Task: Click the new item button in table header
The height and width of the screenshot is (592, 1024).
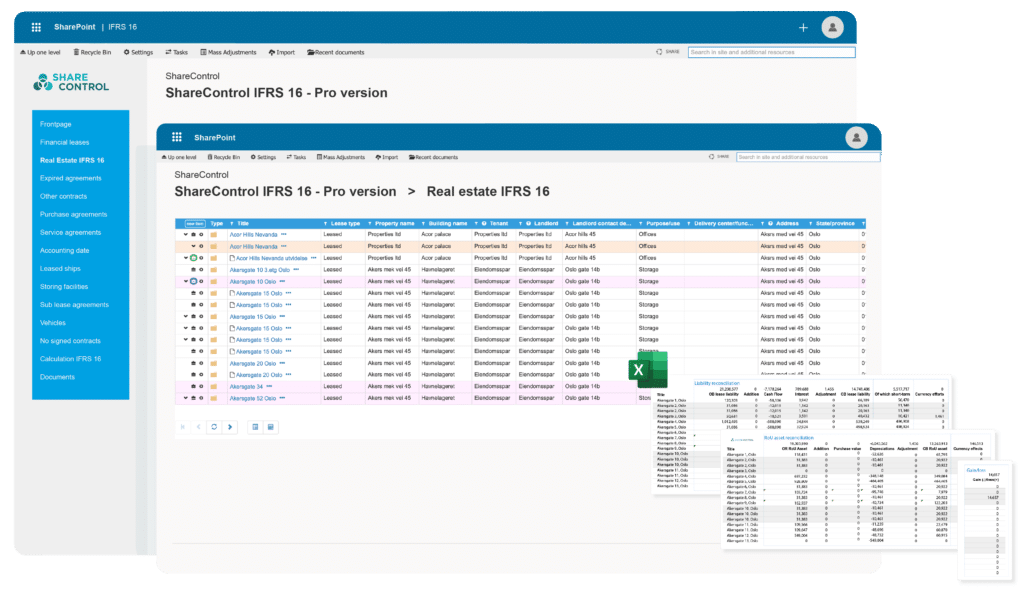Action: coord(195,223)
